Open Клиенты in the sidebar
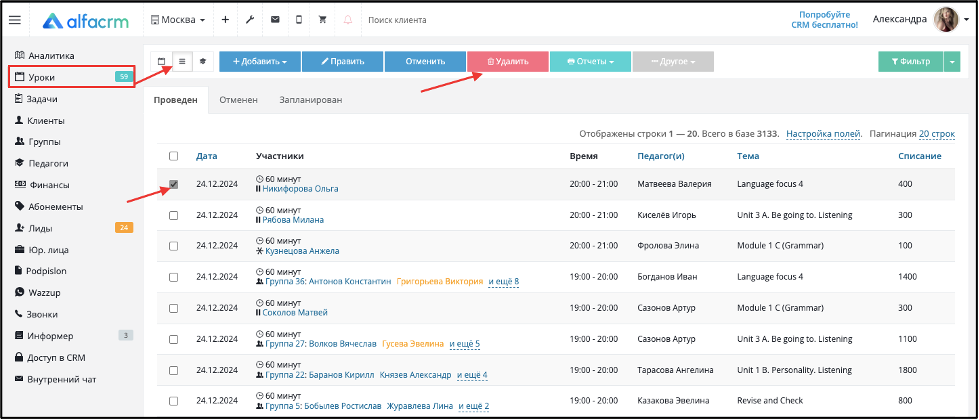Screen dimensions: 979x420 pyautogui.click(x=46, y=121)
